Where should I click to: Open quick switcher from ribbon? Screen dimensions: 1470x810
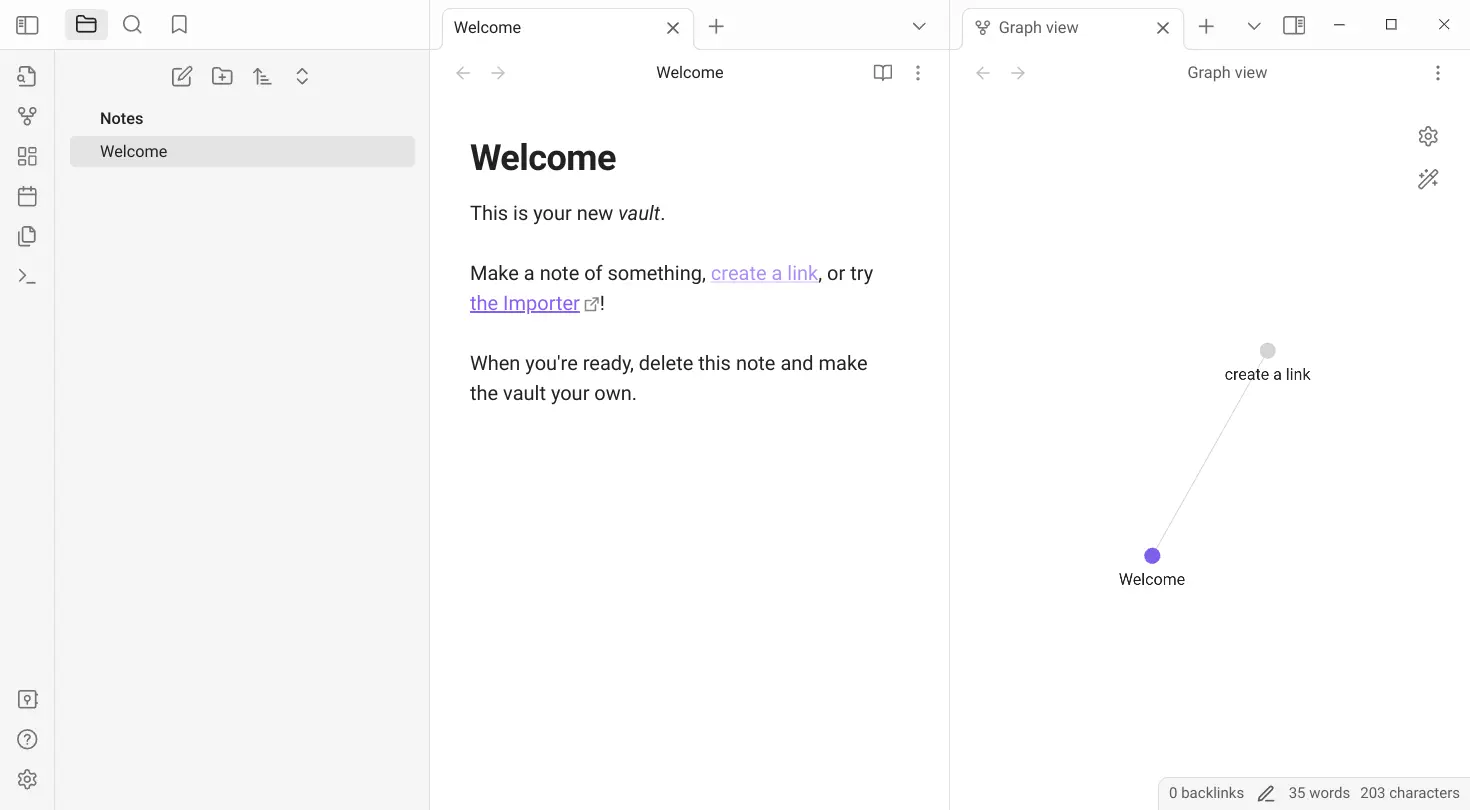27,76
